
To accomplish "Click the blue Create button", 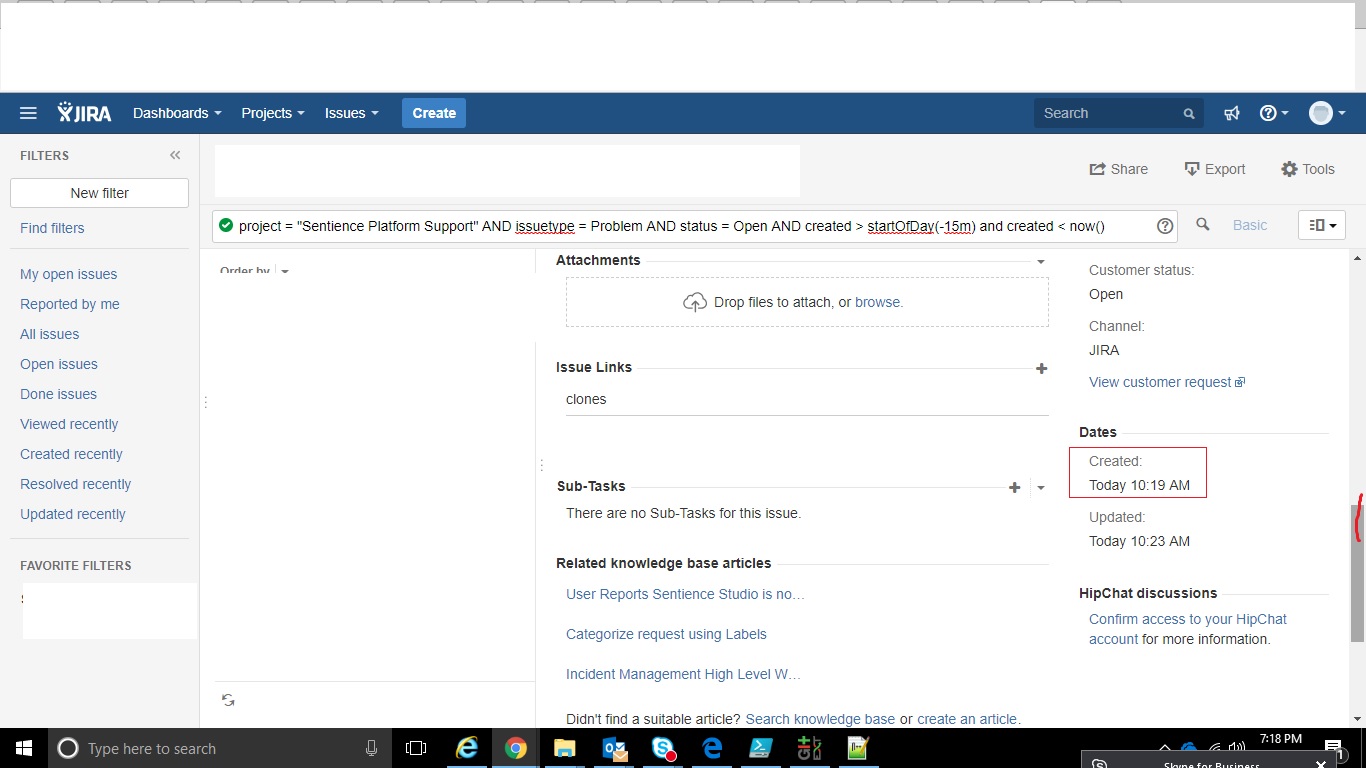I will pyautogui.click(x=434, y=113).
